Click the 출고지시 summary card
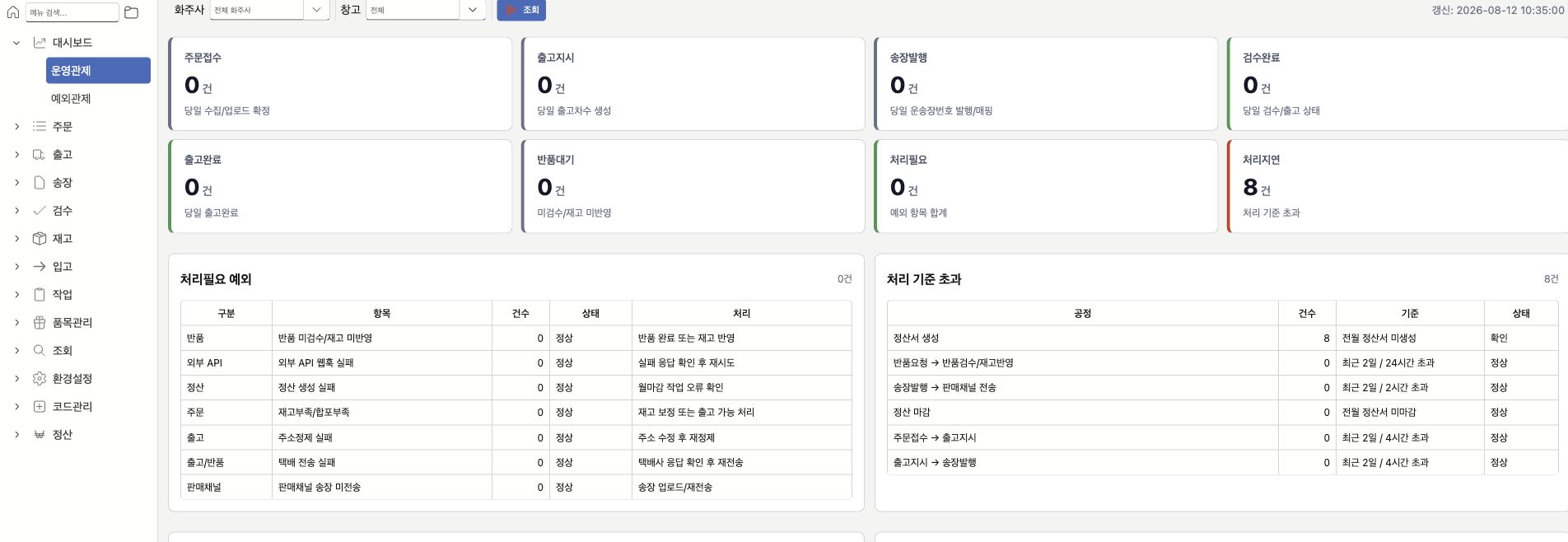This screenshot has width=1568, height=542. 693,83
